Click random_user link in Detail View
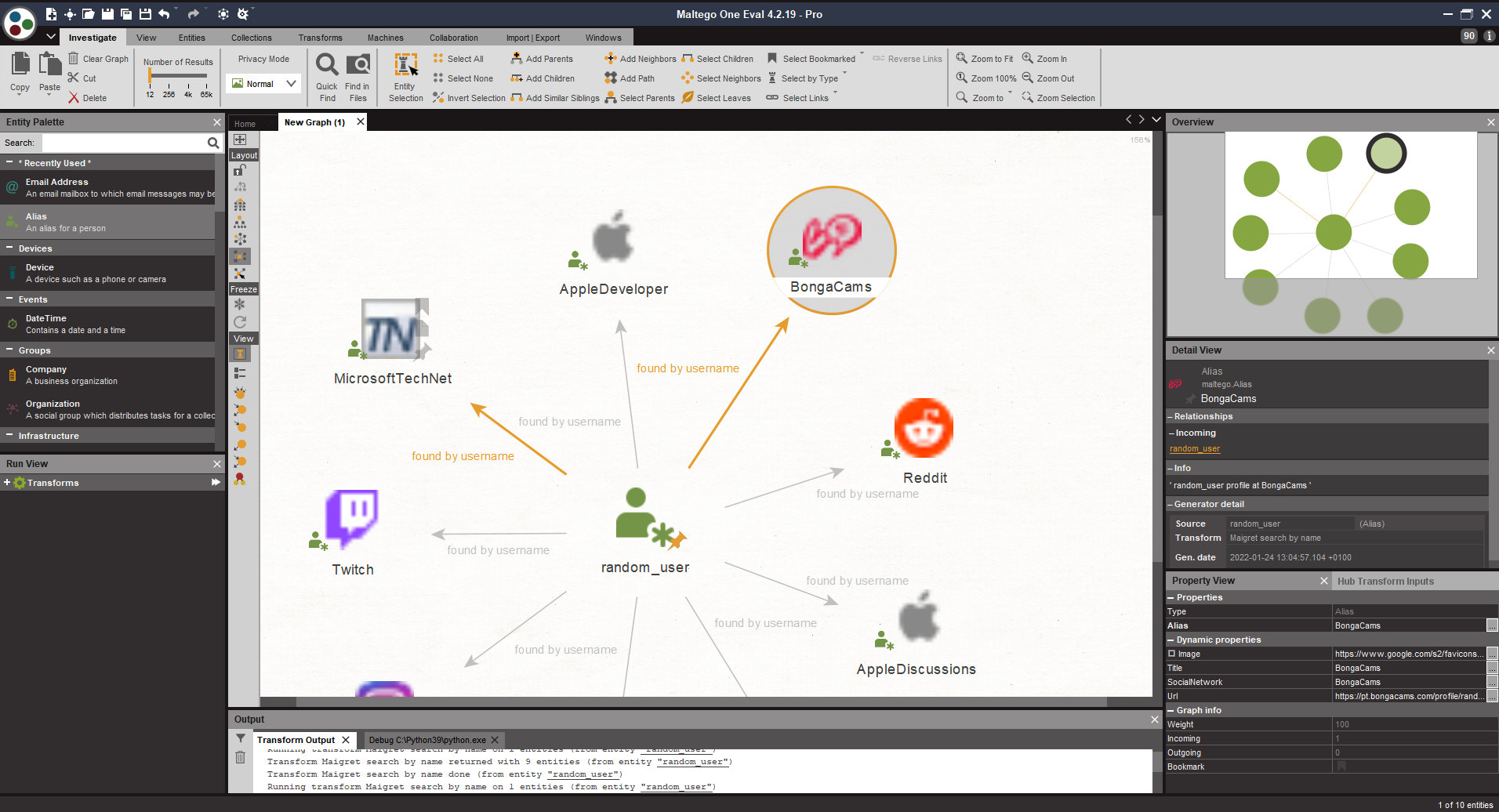Screen dimensions: 1499x812 click(x=1195, y=449)
